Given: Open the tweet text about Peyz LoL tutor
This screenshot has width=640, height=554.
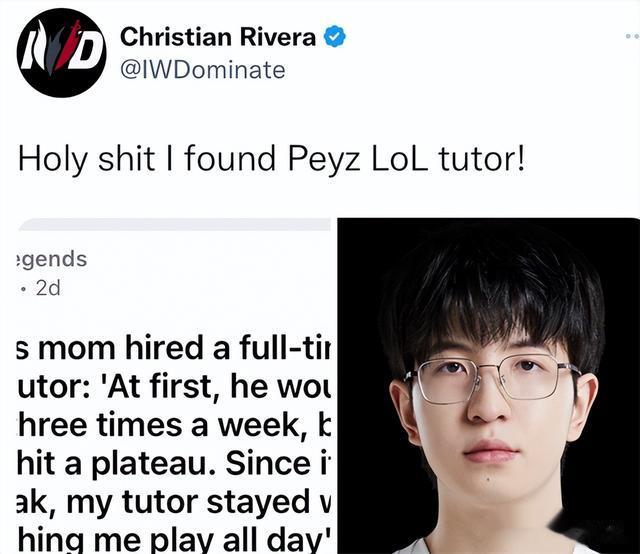Looking at the screenshot, I should pyautogui.click(x=271, y=160).
